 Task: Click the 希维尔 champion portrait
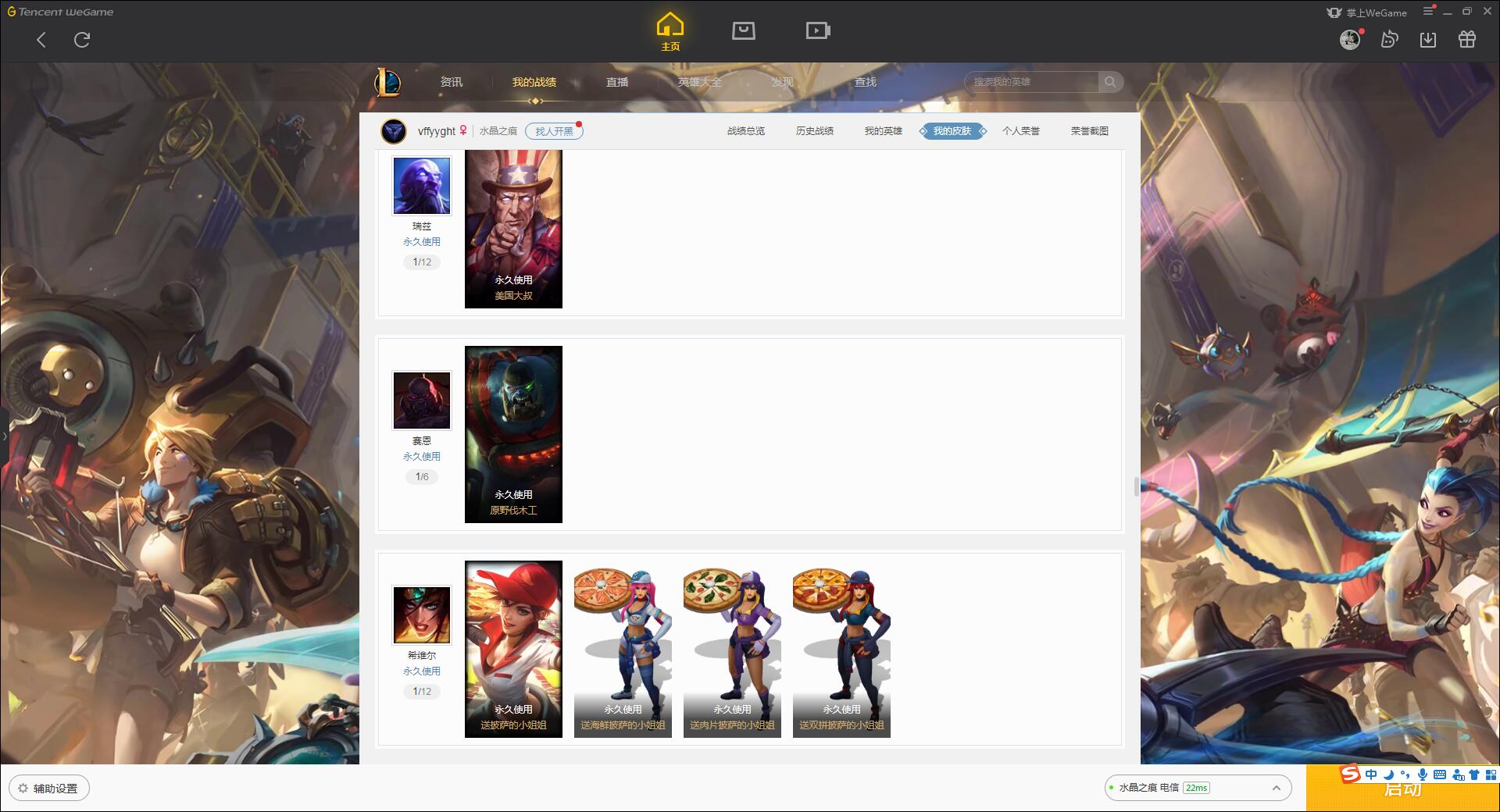click(422, 614)
